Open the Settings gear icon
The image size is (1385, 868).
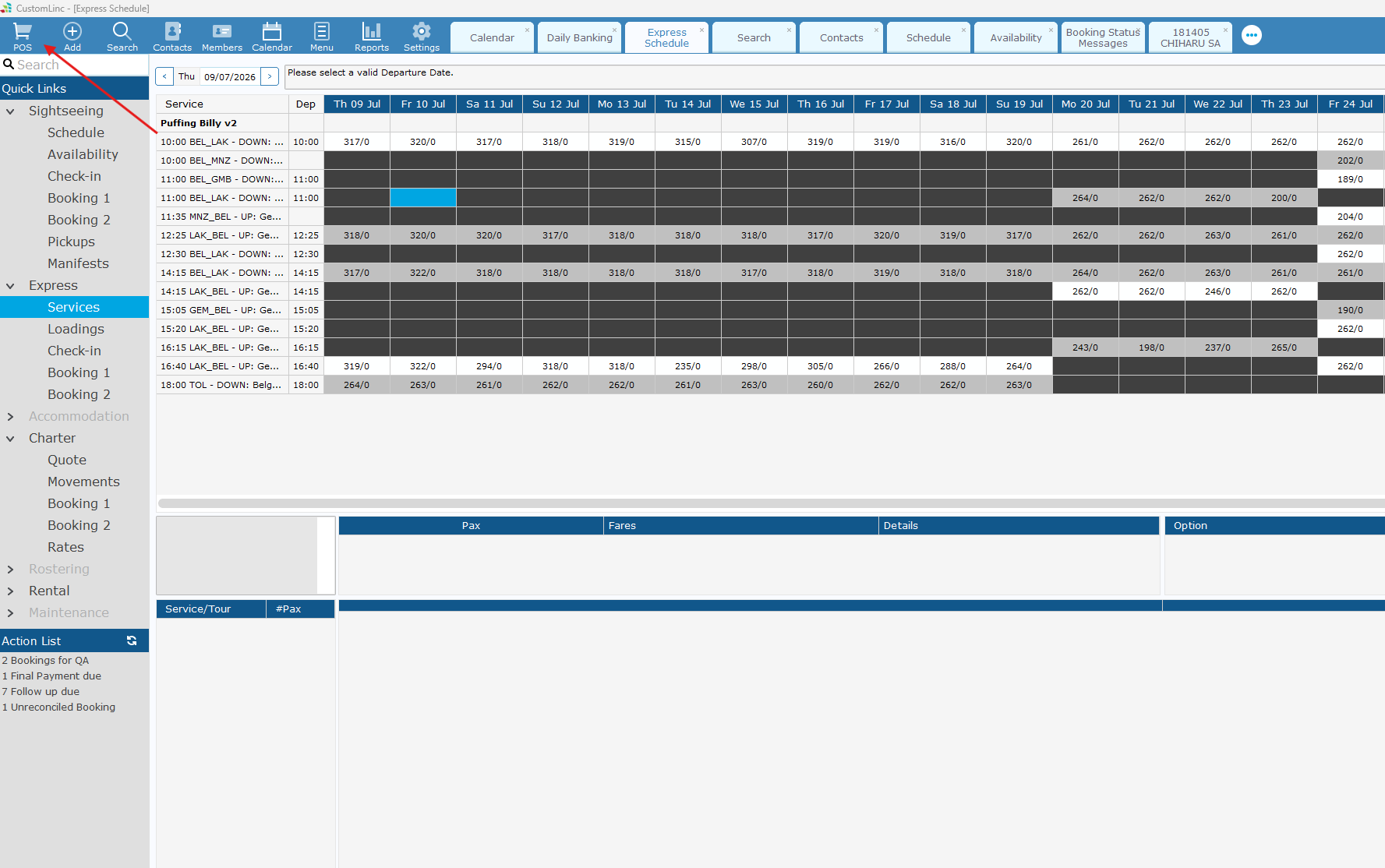pyautogui.click(x=422, y=32)
